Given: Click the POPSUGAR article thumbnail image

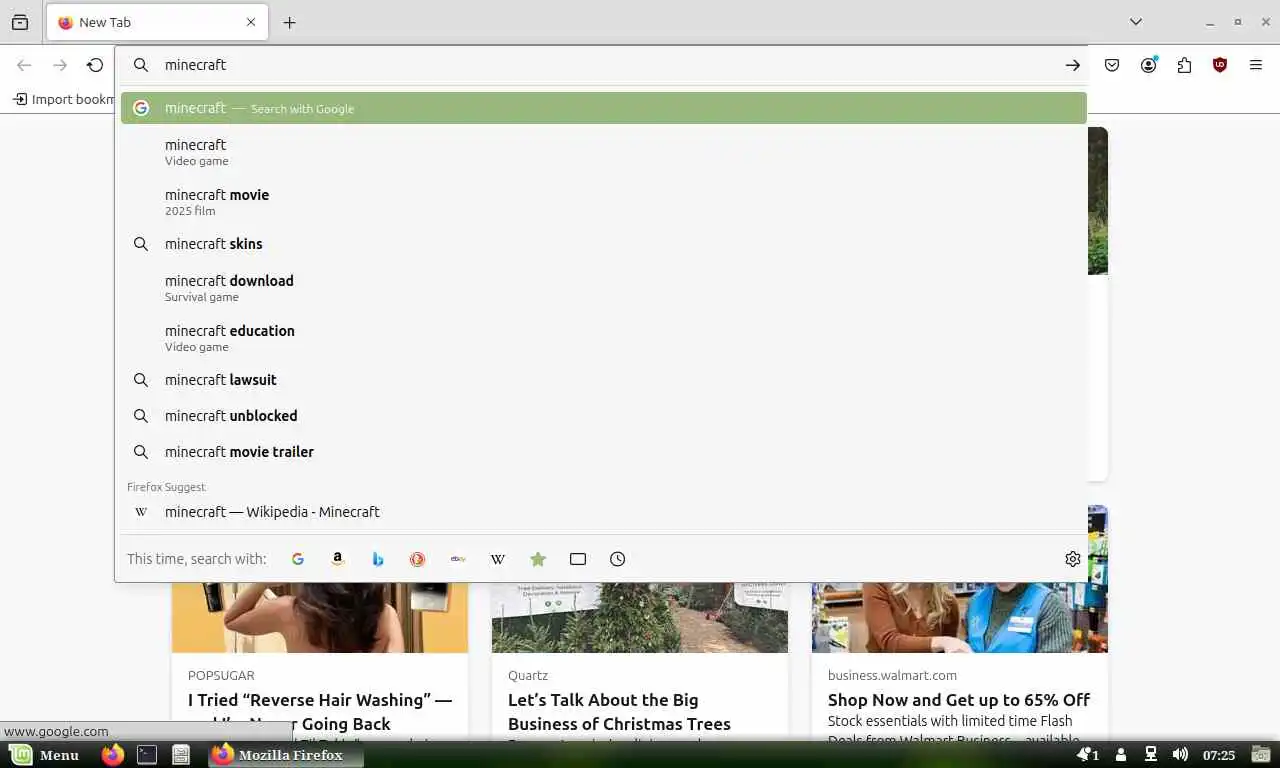Looking at the screenshot, I should [320, 618].
